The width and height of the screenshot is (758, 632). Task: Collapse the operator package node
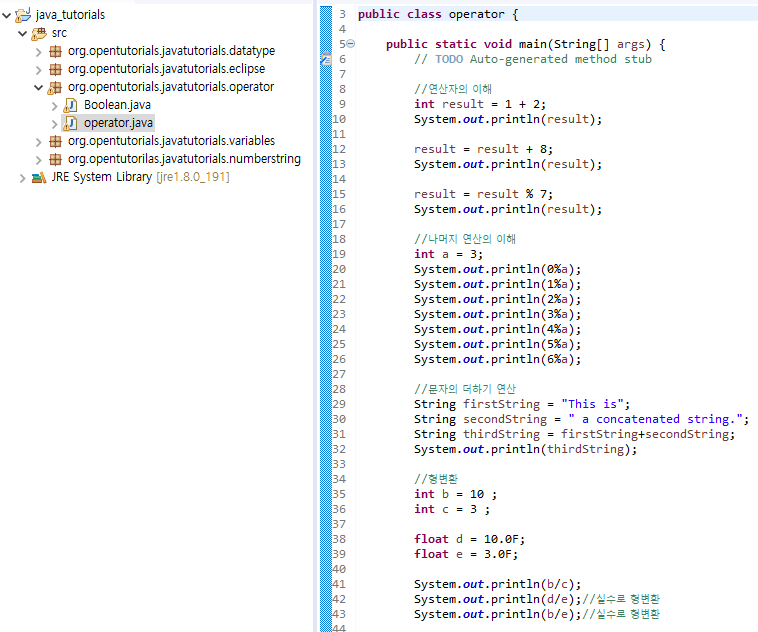(x=39, y=87)
